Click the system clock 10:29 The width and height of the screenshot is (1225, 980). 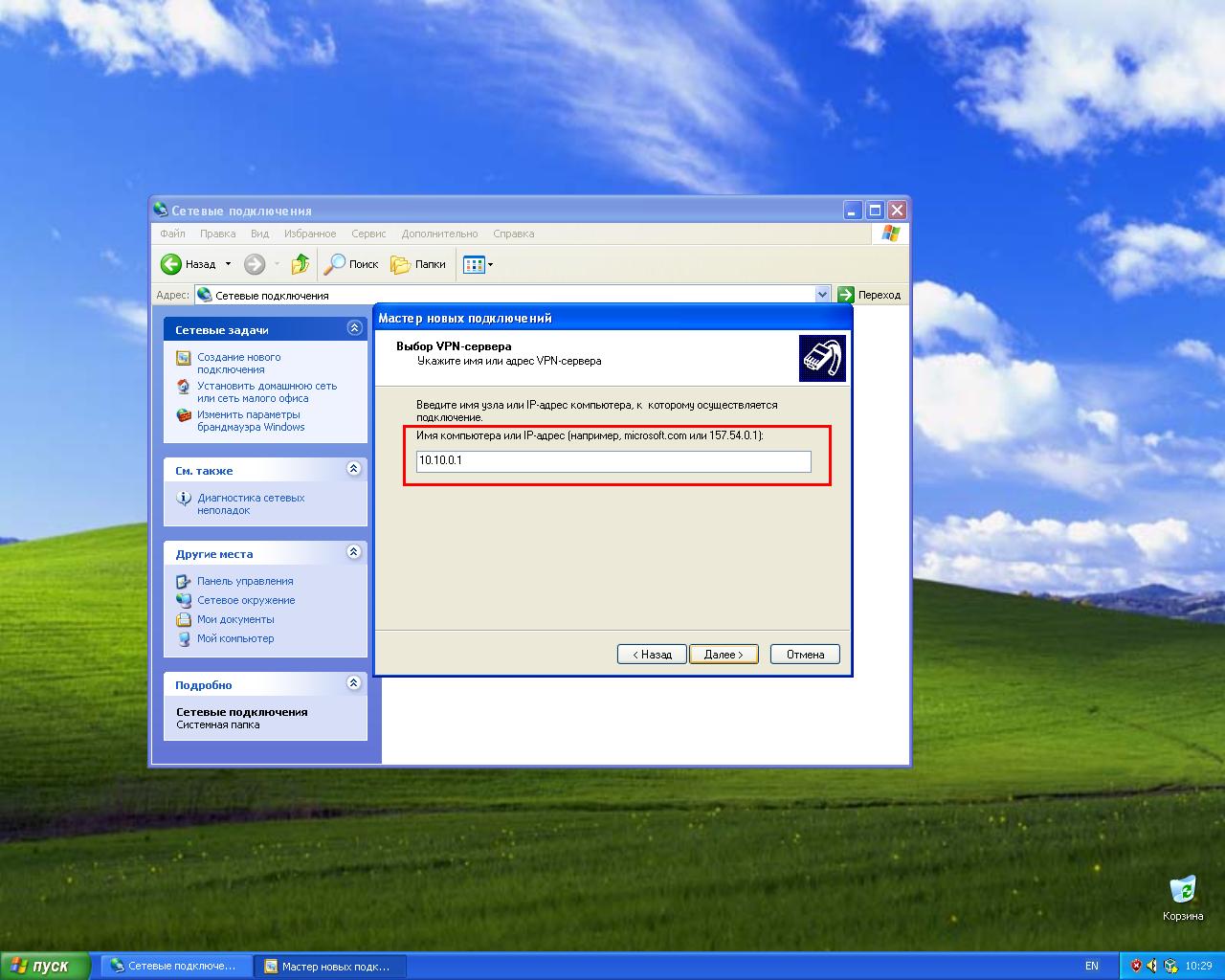1198,966
